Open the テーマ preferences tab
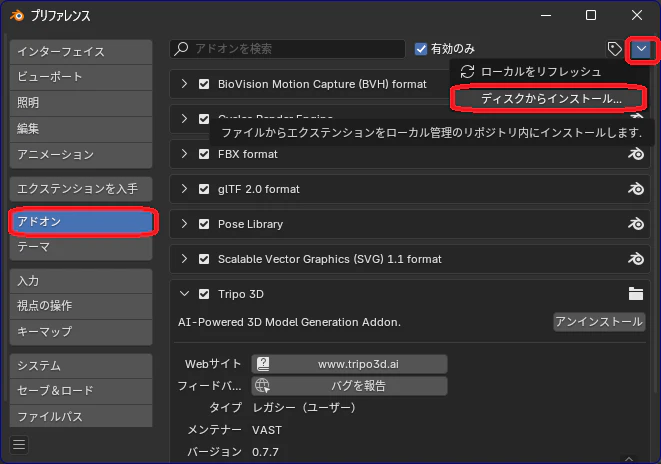The height and width of the screenshot is (464, 661). click(81, 247)
